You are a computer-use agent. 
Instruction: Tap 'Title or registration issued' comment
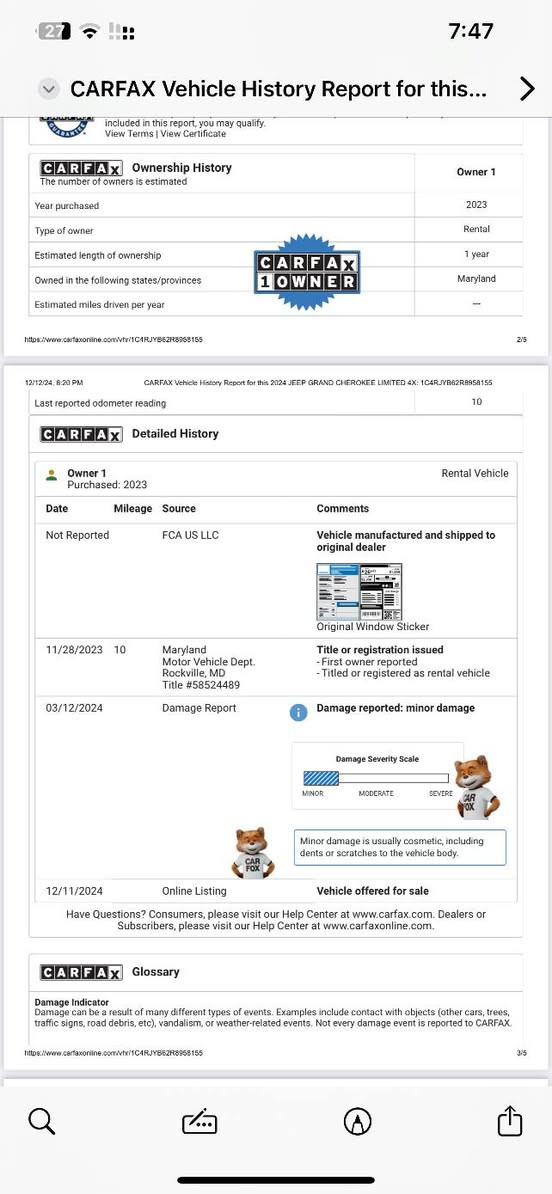380,650
